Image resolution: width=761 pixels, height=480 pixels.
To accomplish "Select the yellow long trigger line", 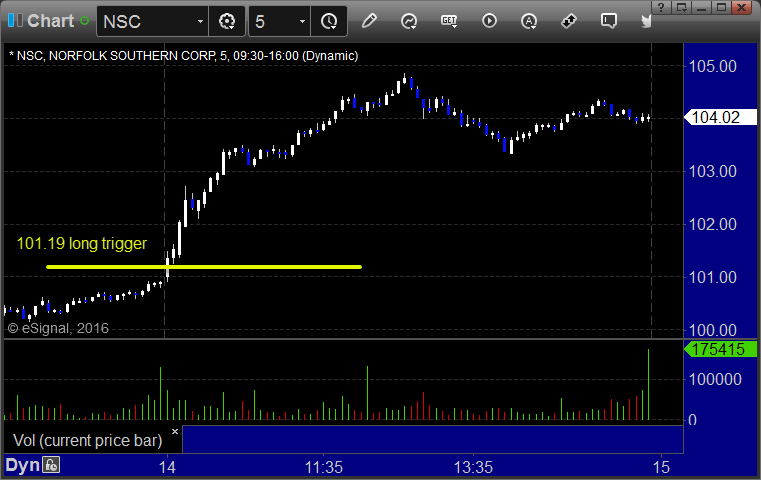I will (x=204, y=266).
